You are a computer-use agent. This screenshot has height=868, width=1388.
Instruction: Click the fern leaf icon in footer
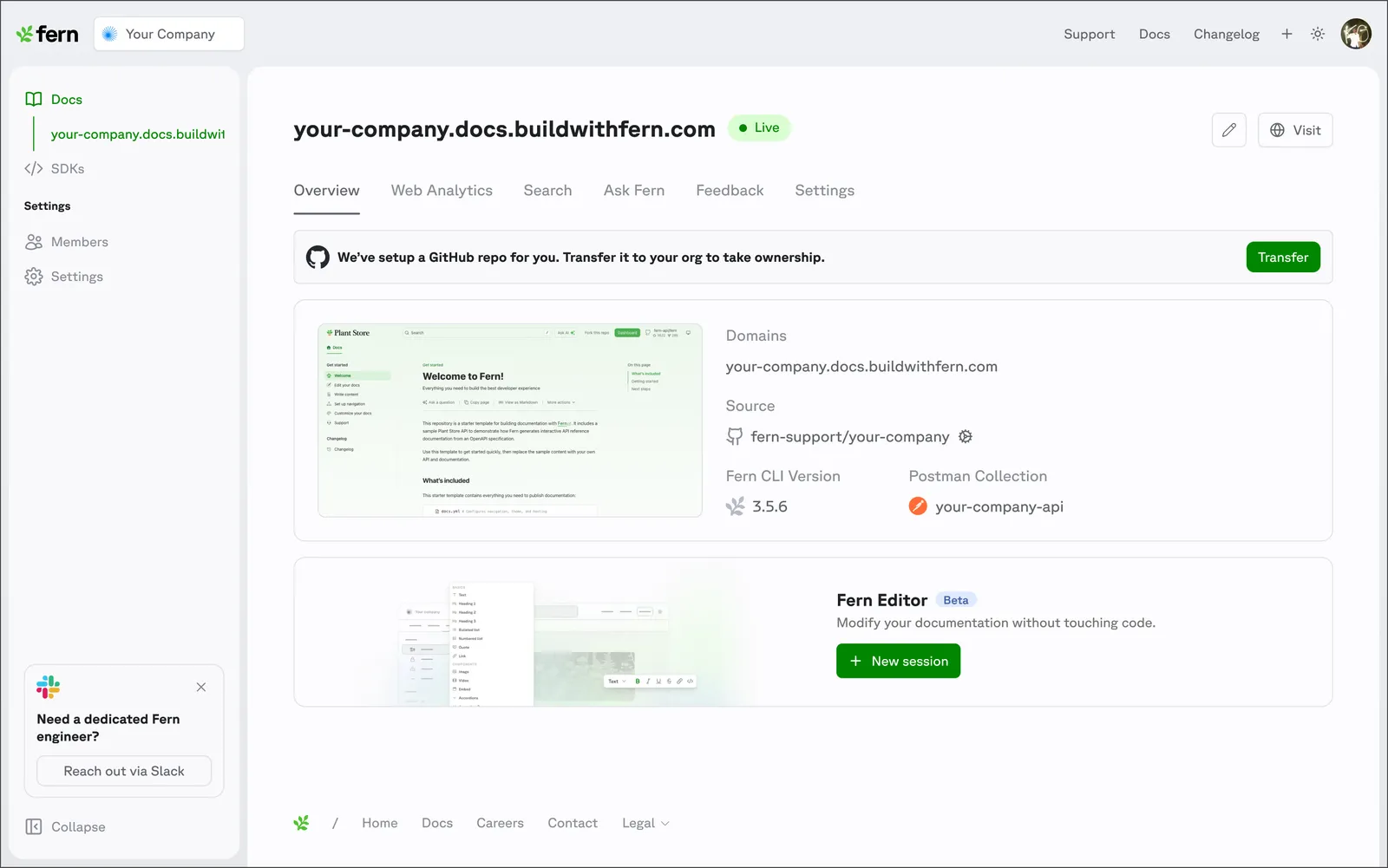pos(301,823)
